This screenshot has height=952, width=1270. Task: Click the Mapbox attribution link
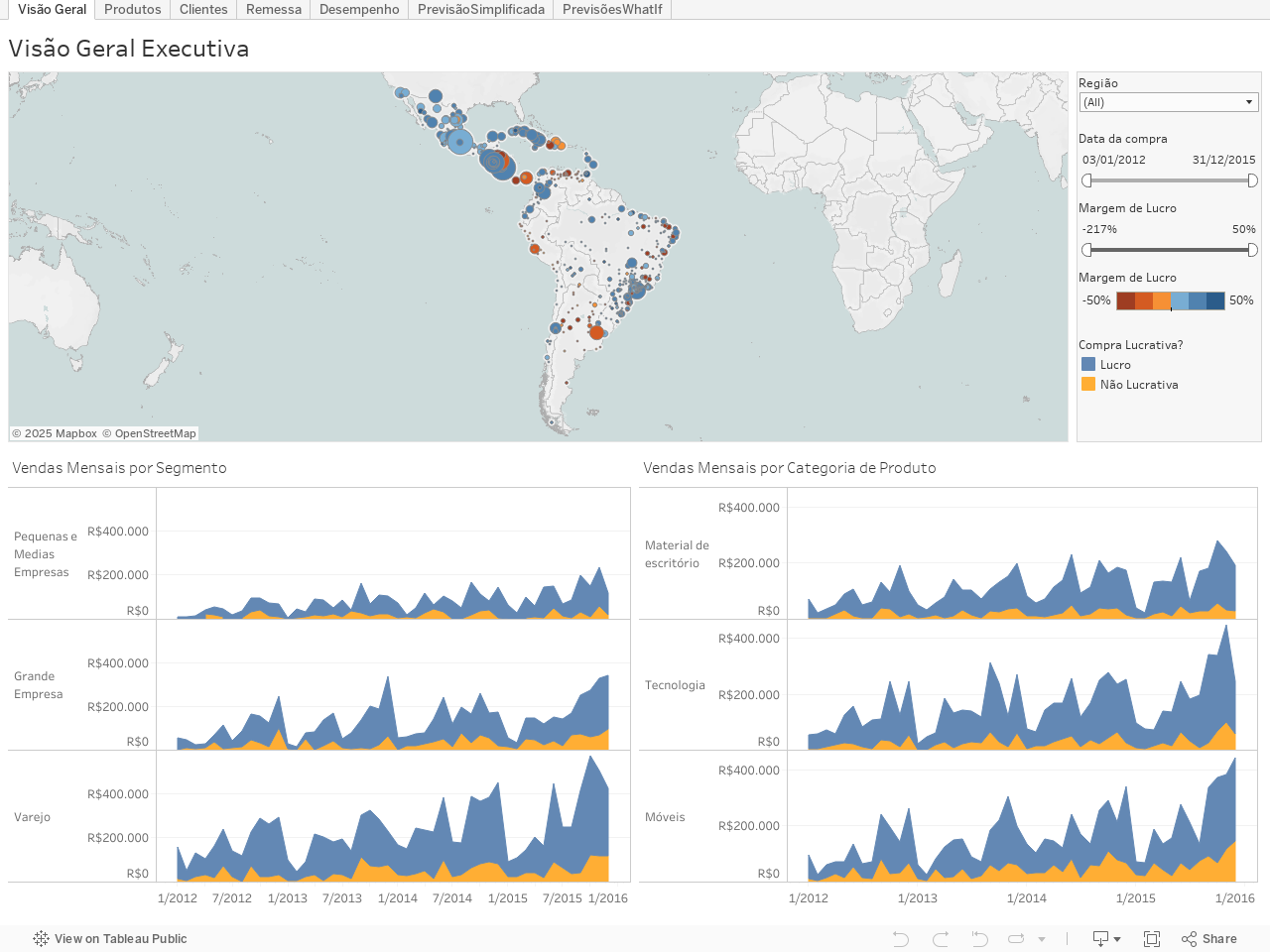click(x=55, y=433)
